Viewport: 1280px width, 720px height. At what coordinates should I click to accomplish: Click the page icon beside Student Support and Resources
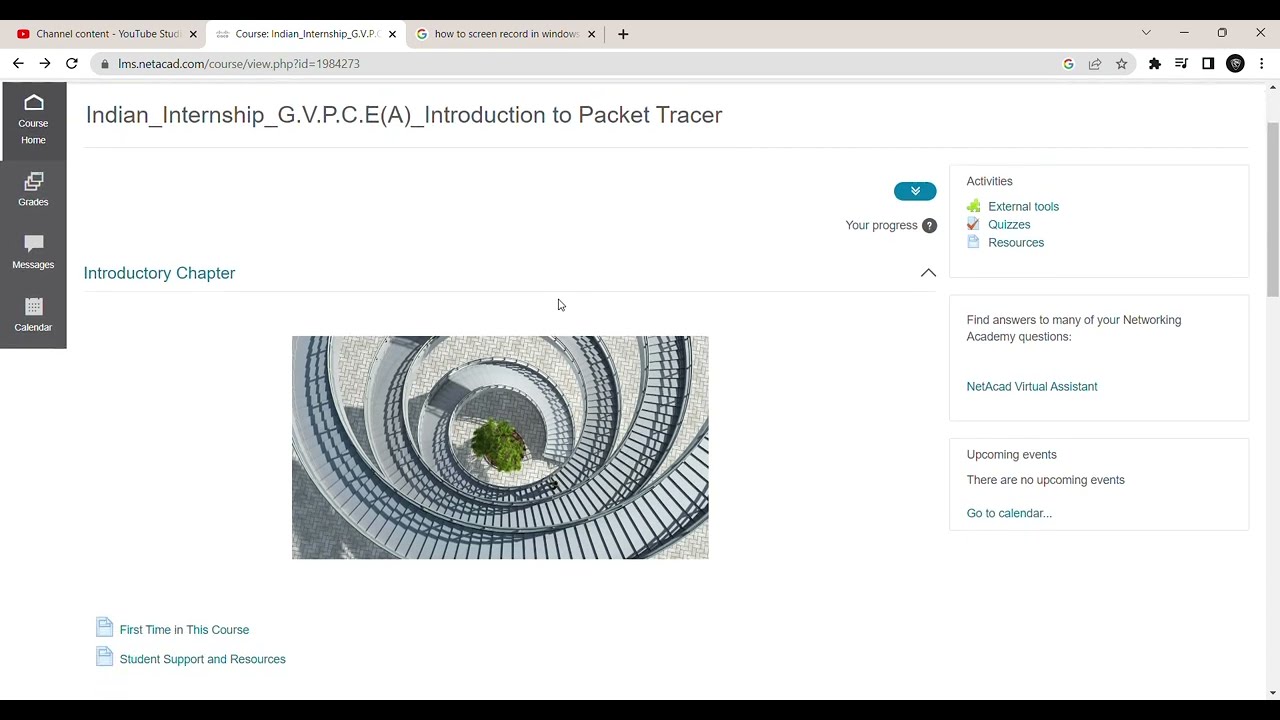point(105,657)
